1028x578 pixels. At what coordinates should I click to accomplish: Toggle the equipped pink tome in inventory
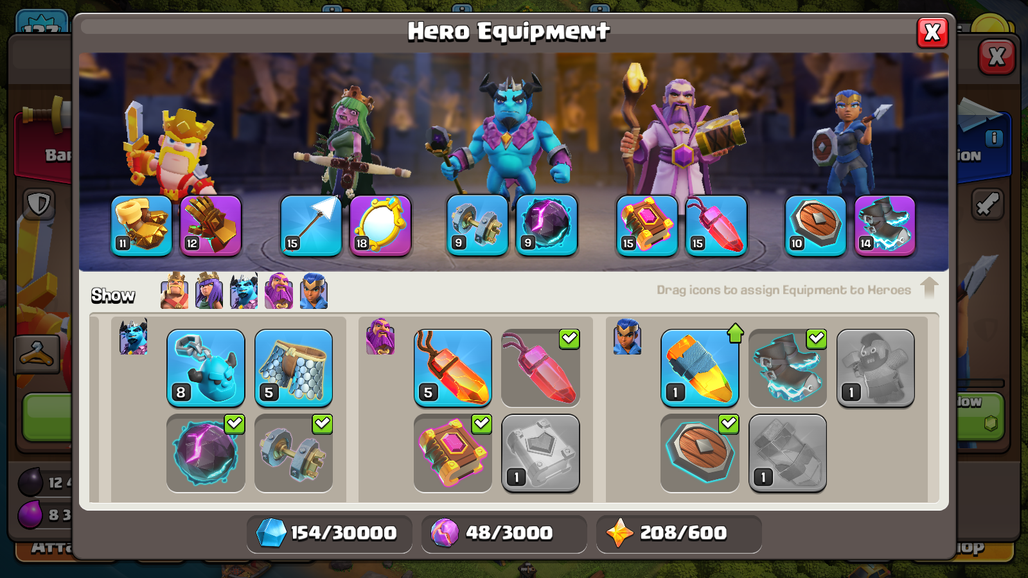(x=453, y=453)
